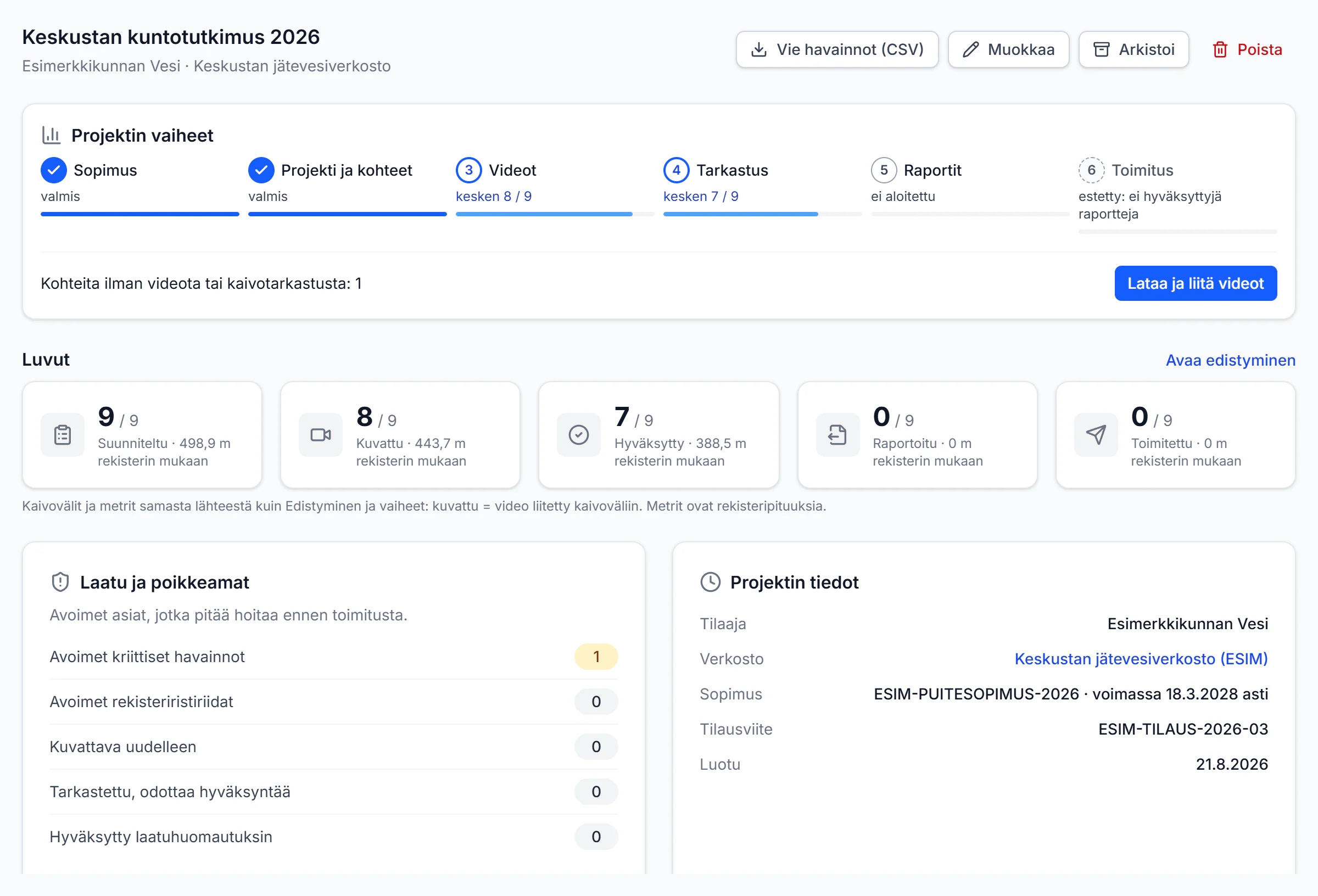Archive project with Arkistoi button
Viewport: 1318px width, 896px height.
[x=1133, y=50]
